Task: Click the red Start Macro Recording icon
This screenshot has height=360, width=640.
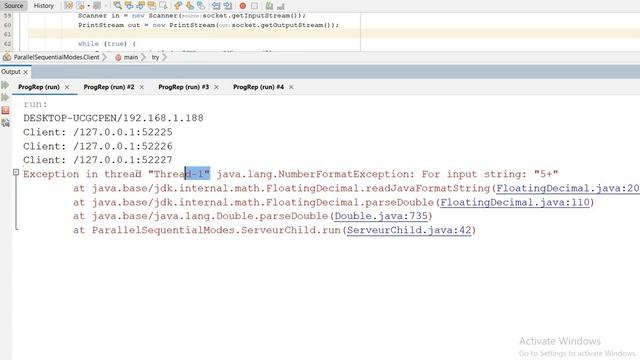Action: [x=243, y=6]
